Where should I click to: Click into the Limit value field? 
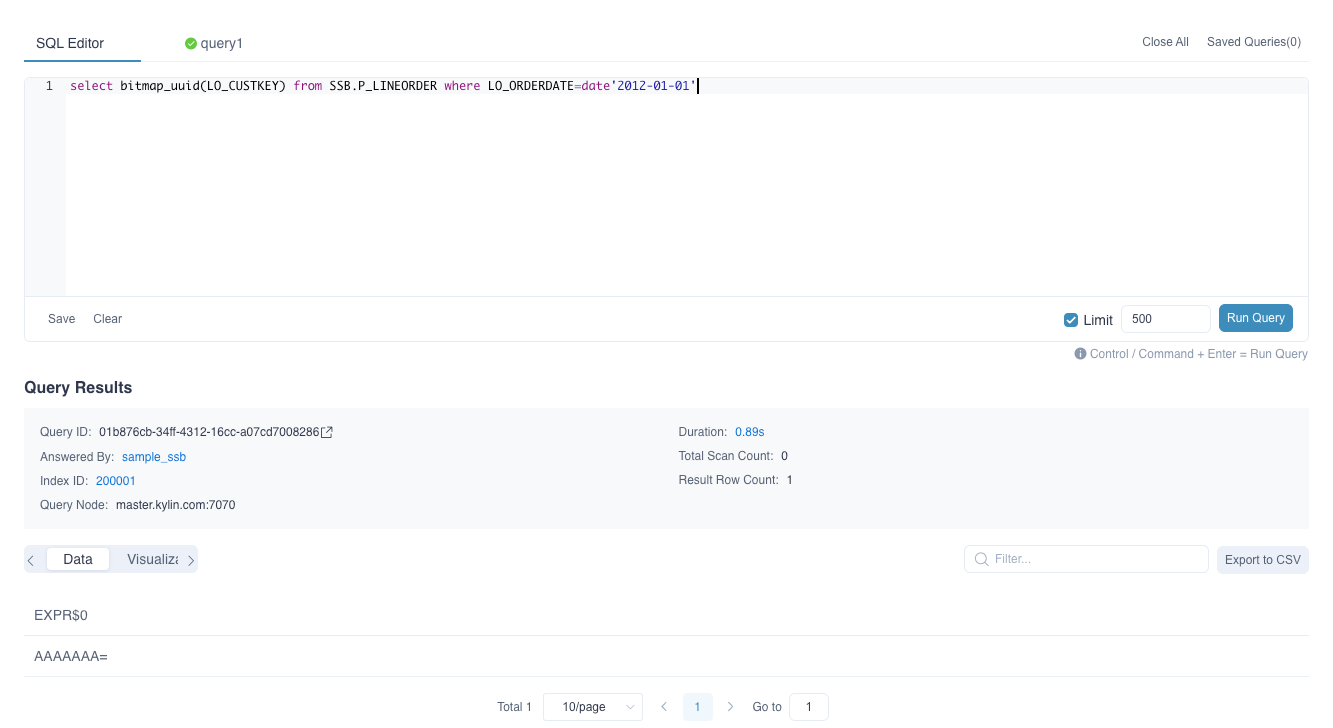coord(1165,319)
